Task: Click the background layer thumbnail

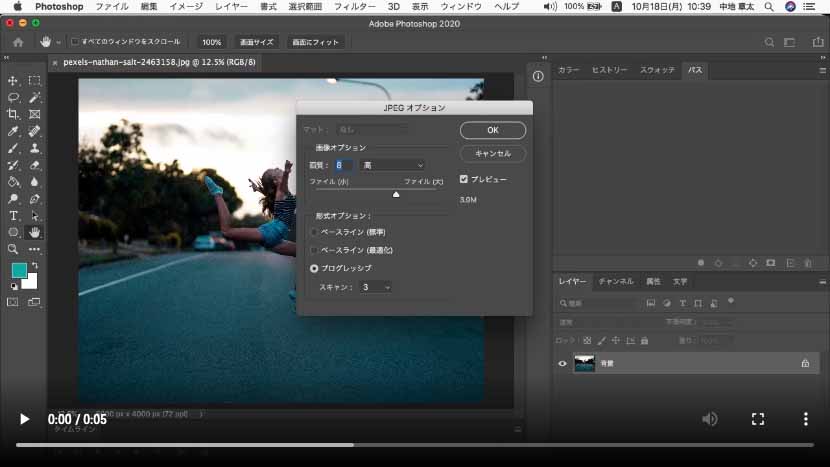Action: [x=584, y=363]
